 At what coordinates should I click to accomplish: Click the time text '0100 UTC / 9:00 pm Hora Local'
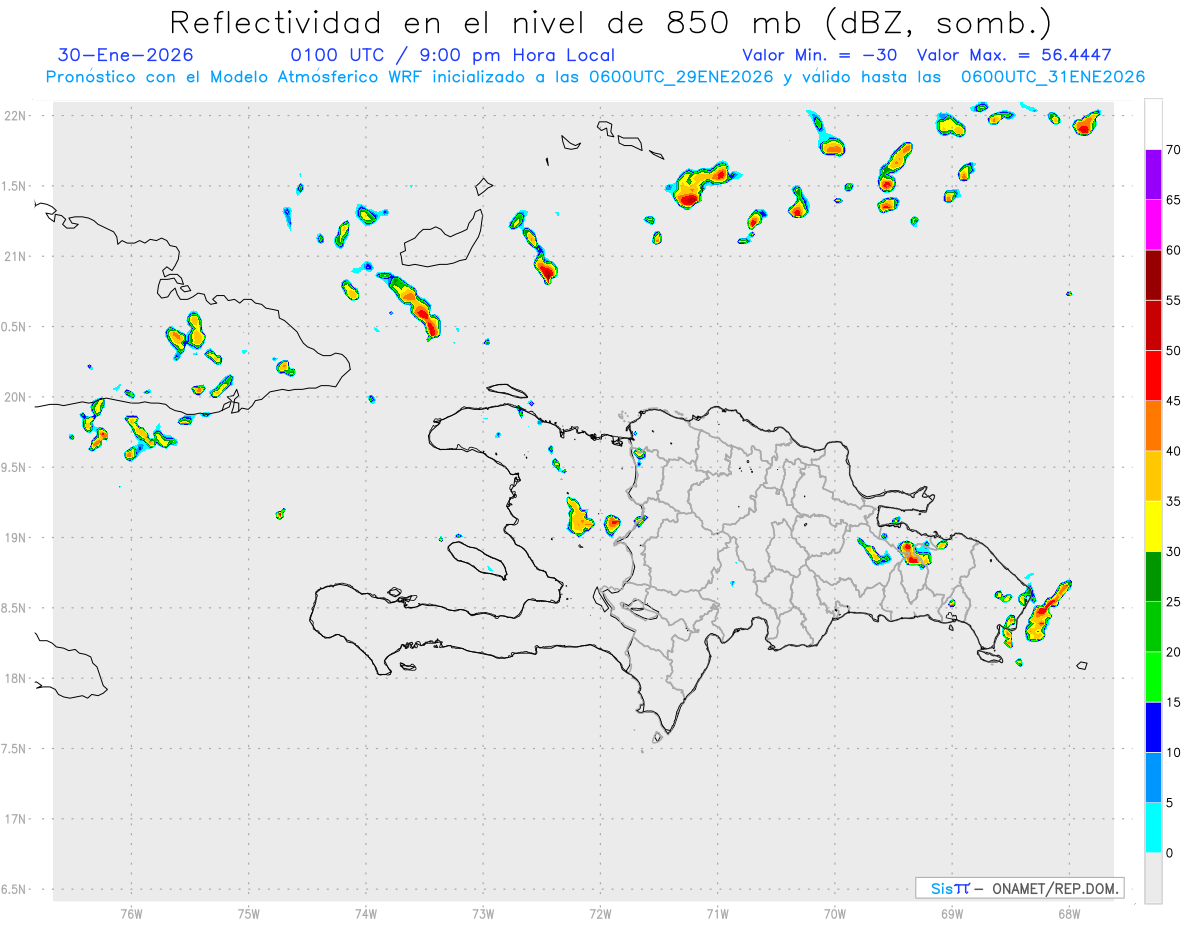452,55
